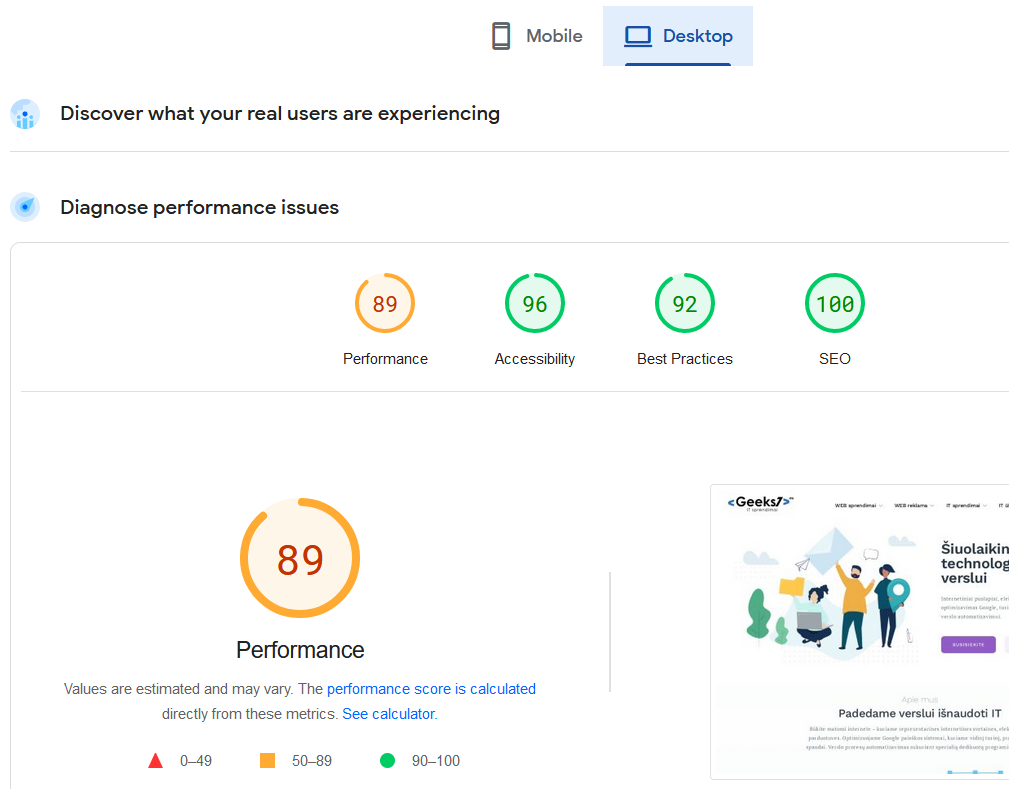Click the green circle 90–100 legend icon
Screen dimensions: 1009x789
click(387, 761)
